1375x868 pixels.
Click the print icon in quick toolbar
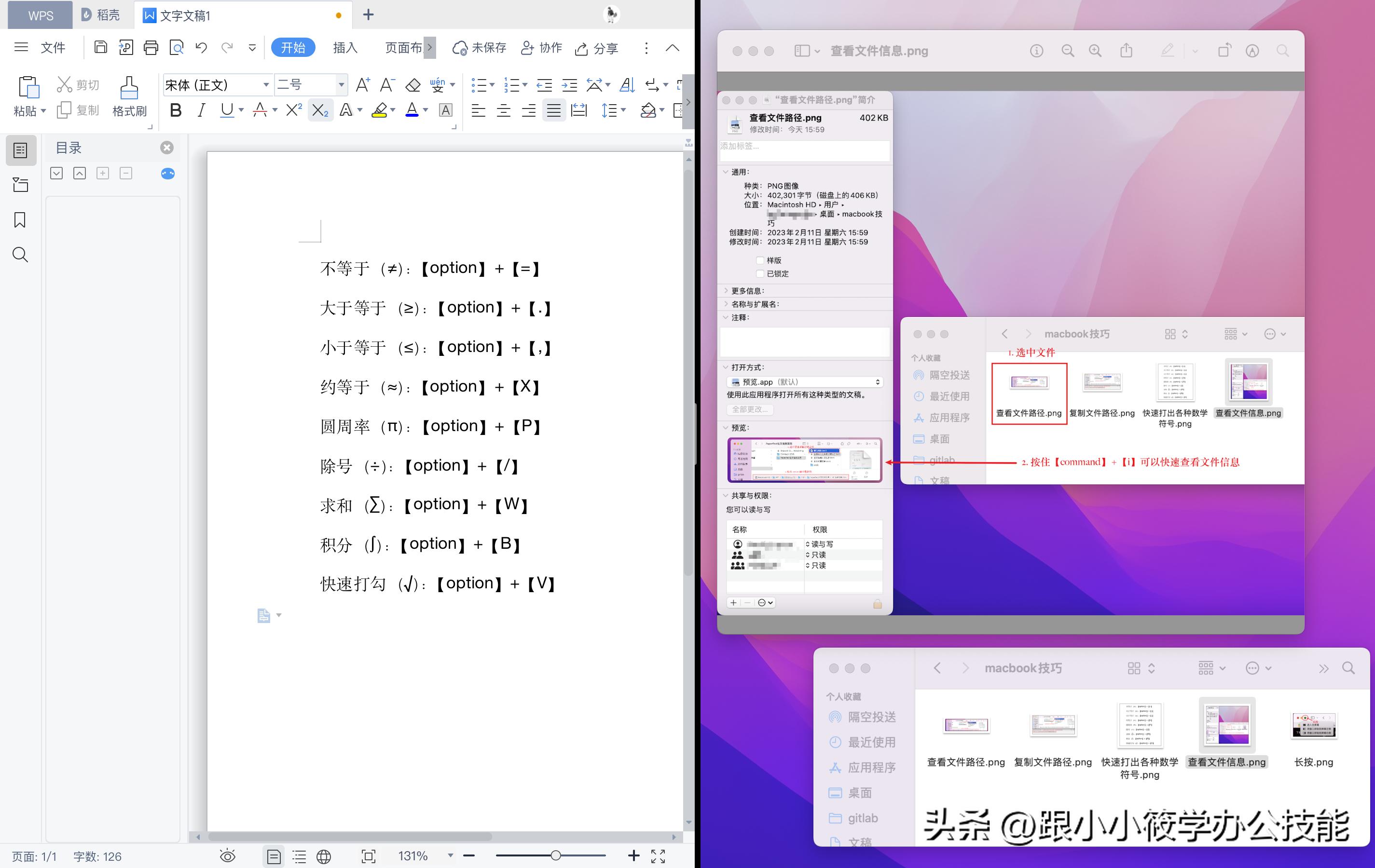[x=151, y=47]
